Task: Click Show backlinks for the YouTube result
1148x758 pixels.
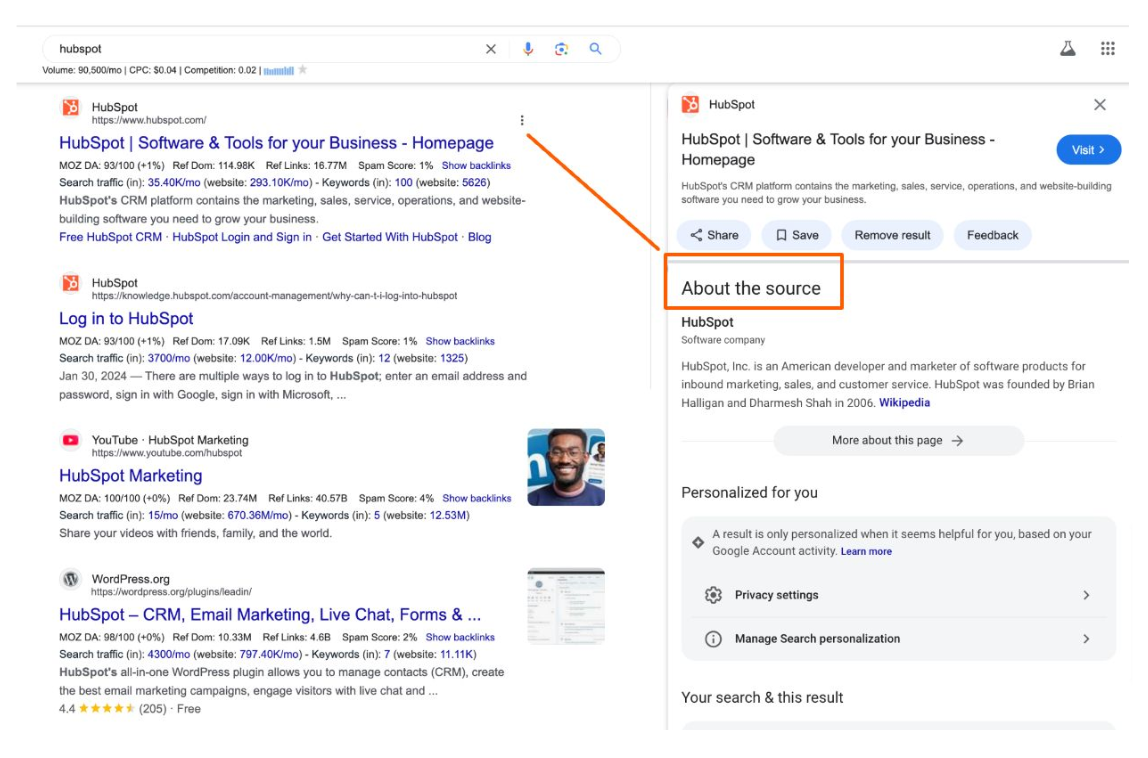Action: pos(477,498)
